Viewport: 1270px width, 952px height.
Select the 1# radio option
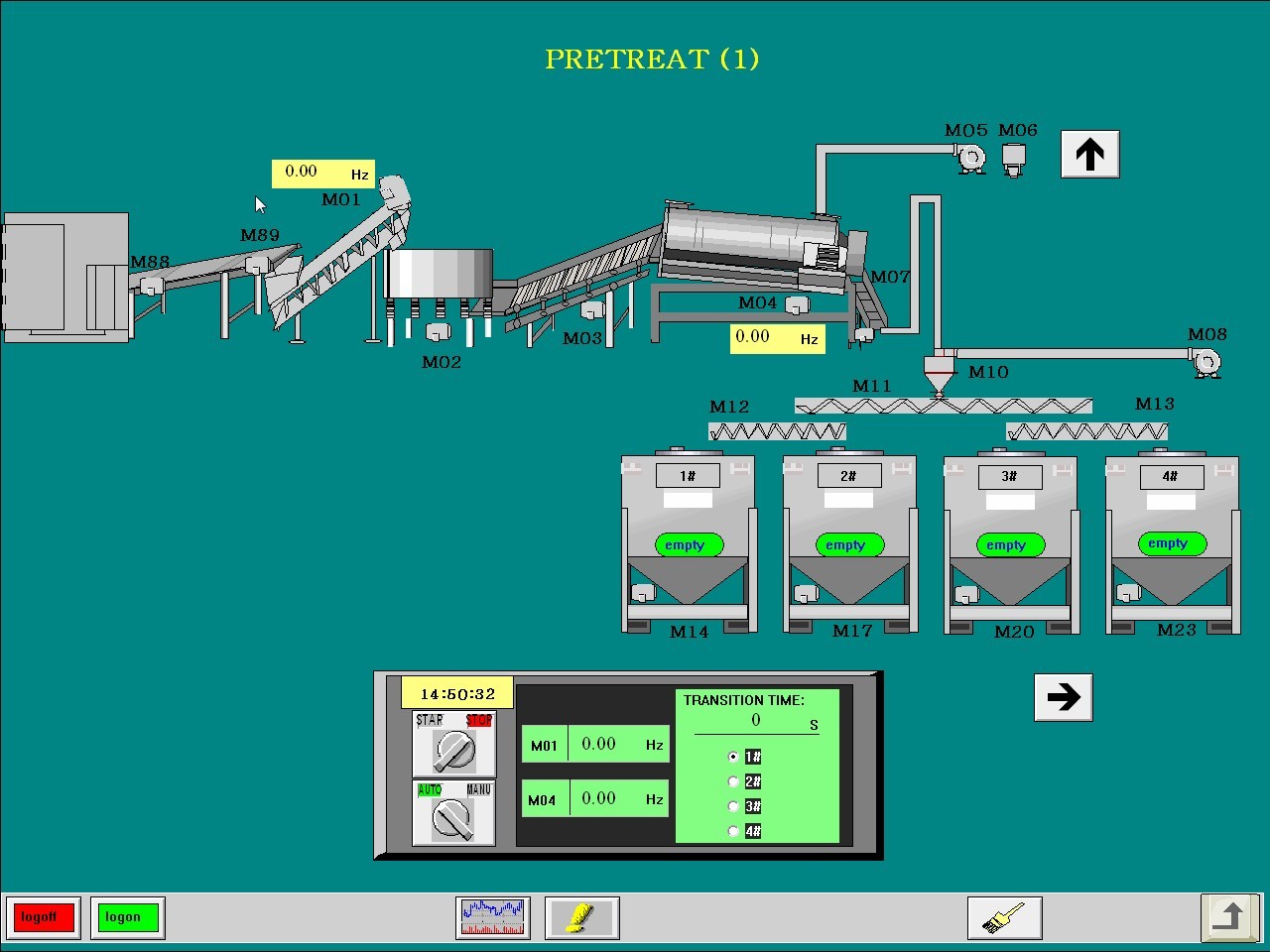(x=733, y=757)
